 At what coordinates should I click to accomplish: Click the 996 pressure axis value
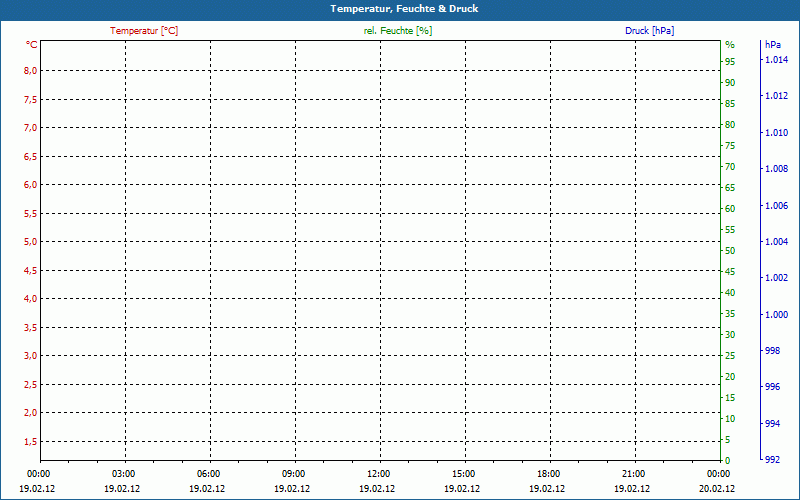coord(773,387)
